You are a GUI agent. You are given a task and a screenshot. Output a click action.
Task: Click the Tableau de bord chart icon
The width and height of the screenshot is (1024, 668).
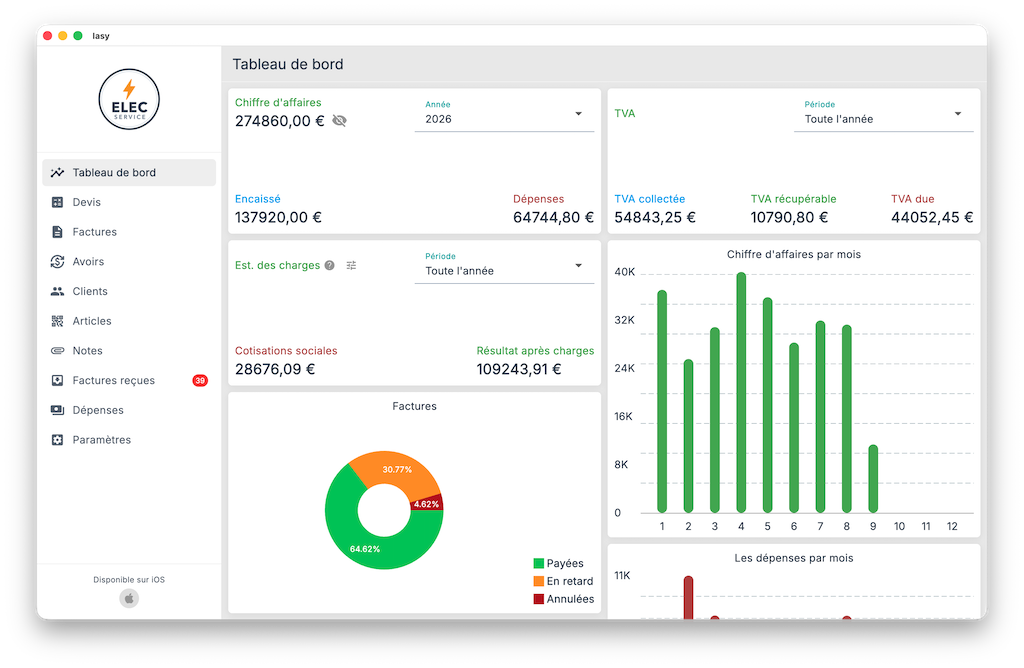[x=57, y=172]
